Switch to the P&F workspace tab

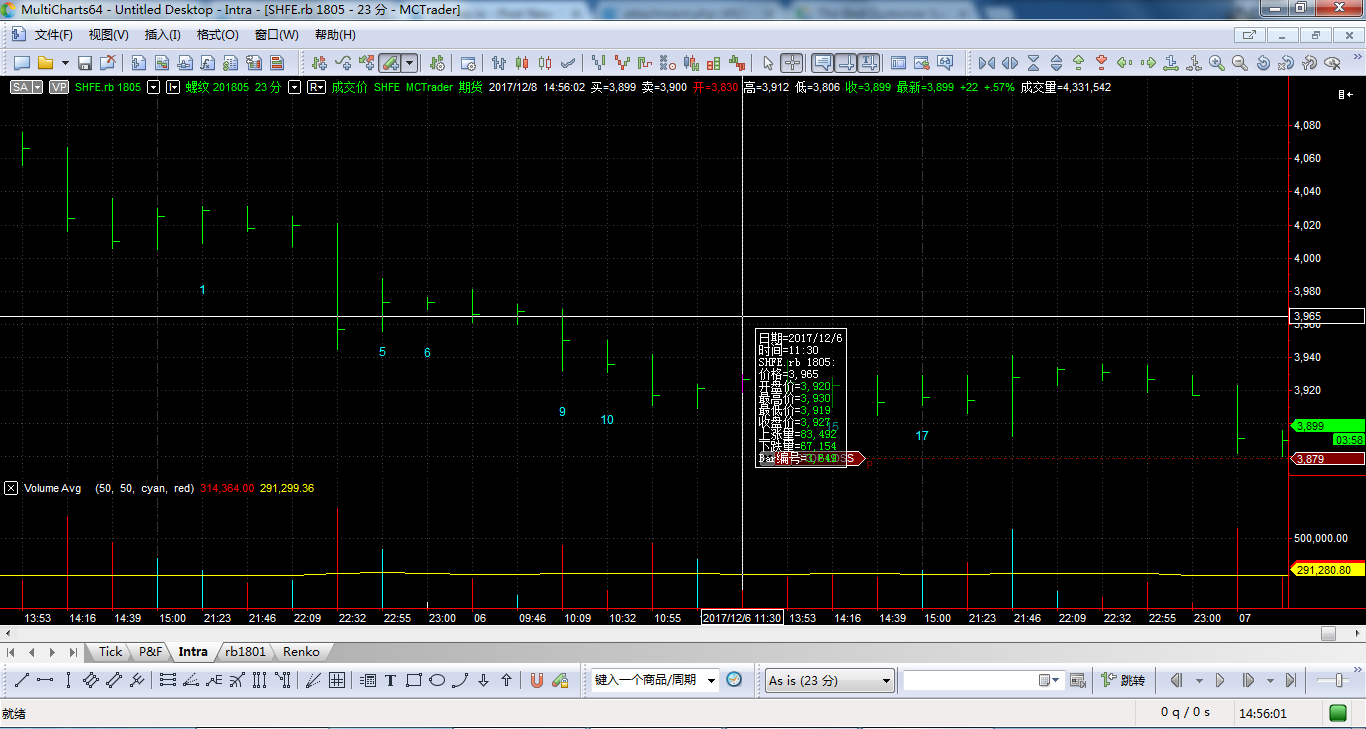click(x=150, y=651)
